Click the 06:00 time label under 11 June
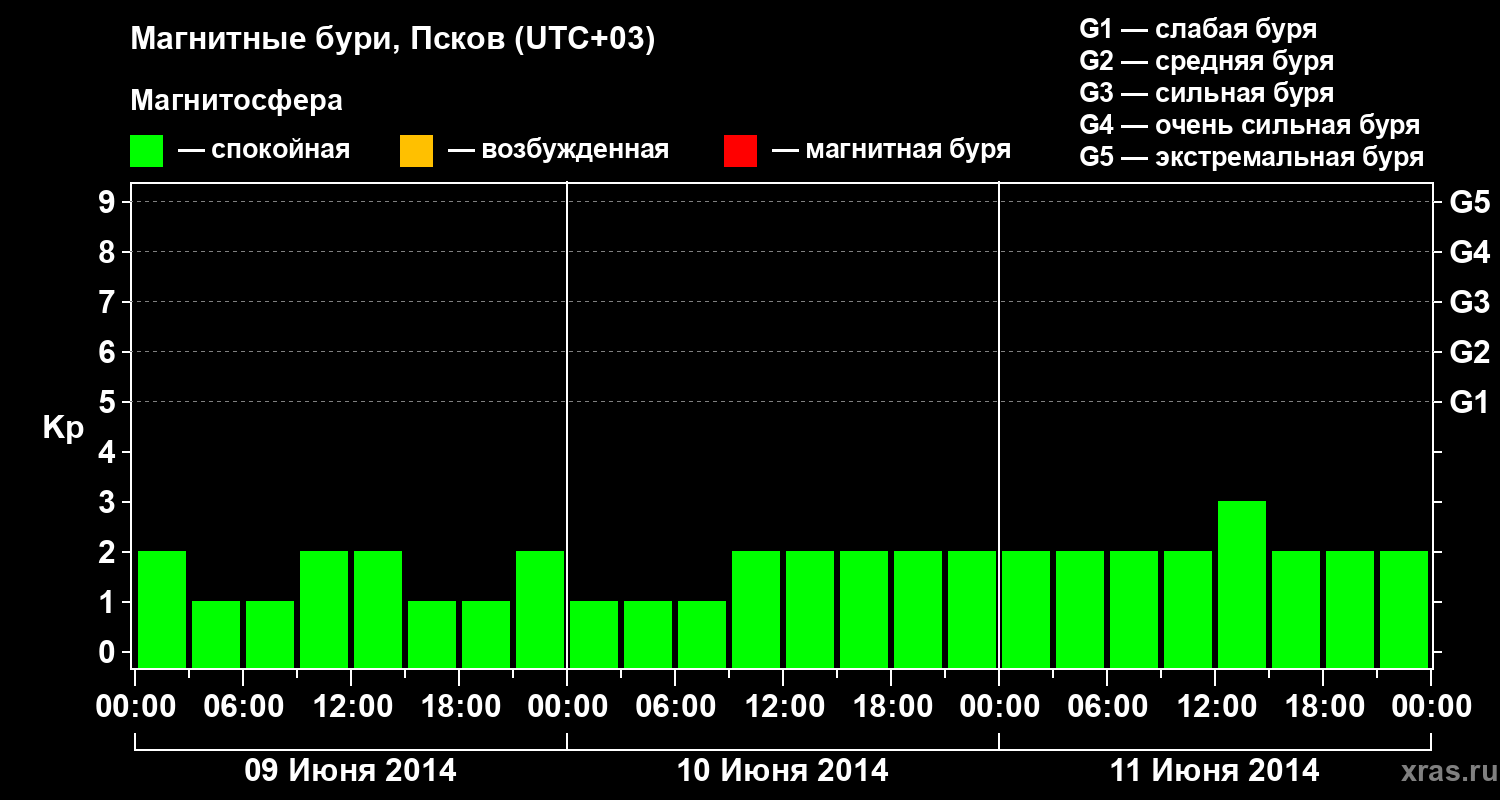Viewport: 1500px width, 800px height. coord(1107,707)
